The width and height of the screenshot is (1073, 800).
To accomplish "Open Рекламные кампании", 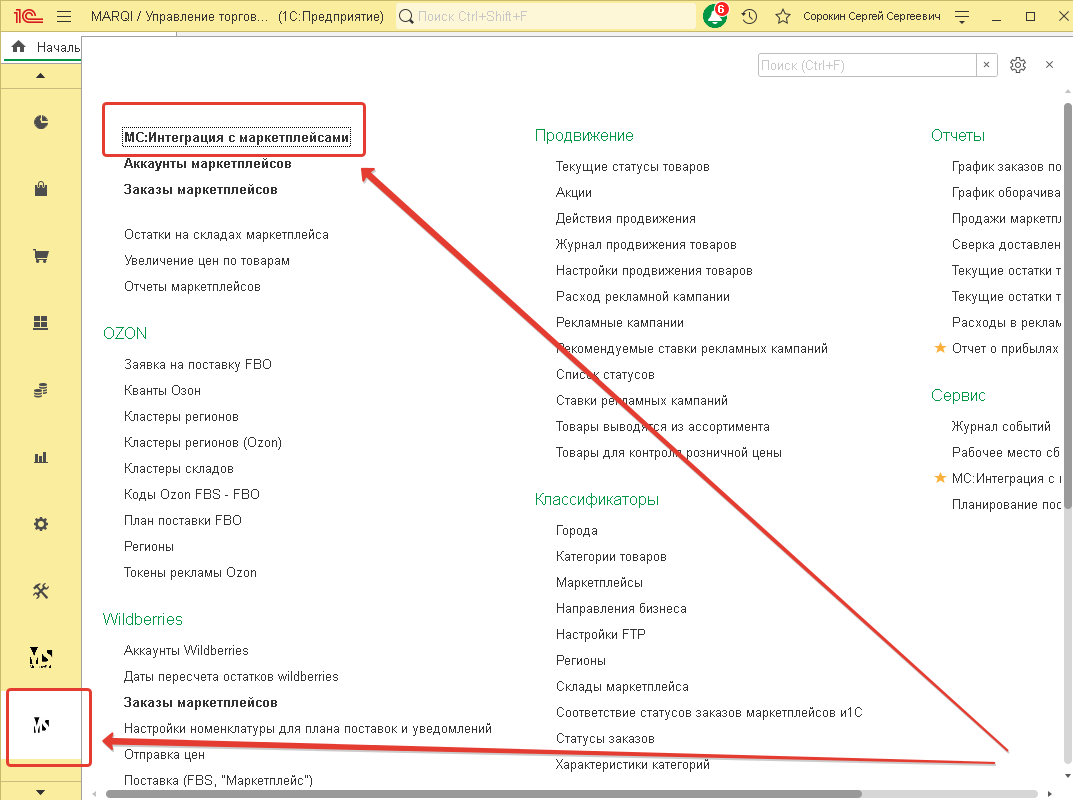I will (620, 322).
